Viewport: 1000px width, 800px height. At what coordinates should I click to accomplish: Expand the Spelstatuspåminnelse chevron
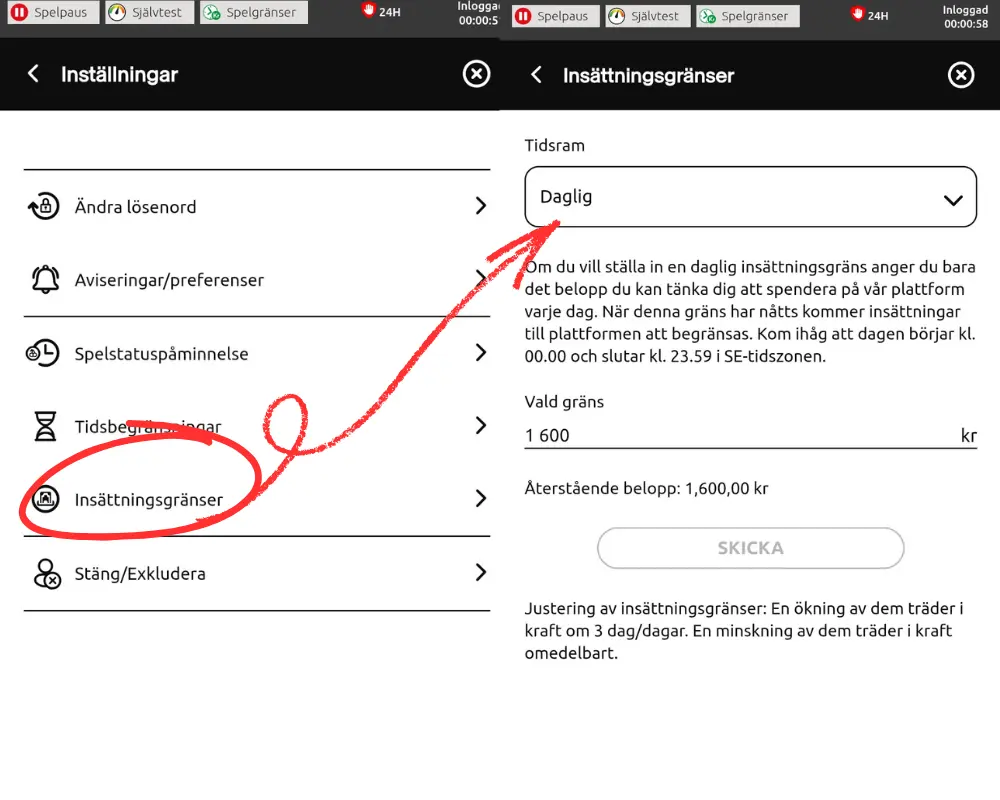coord(480,352)
